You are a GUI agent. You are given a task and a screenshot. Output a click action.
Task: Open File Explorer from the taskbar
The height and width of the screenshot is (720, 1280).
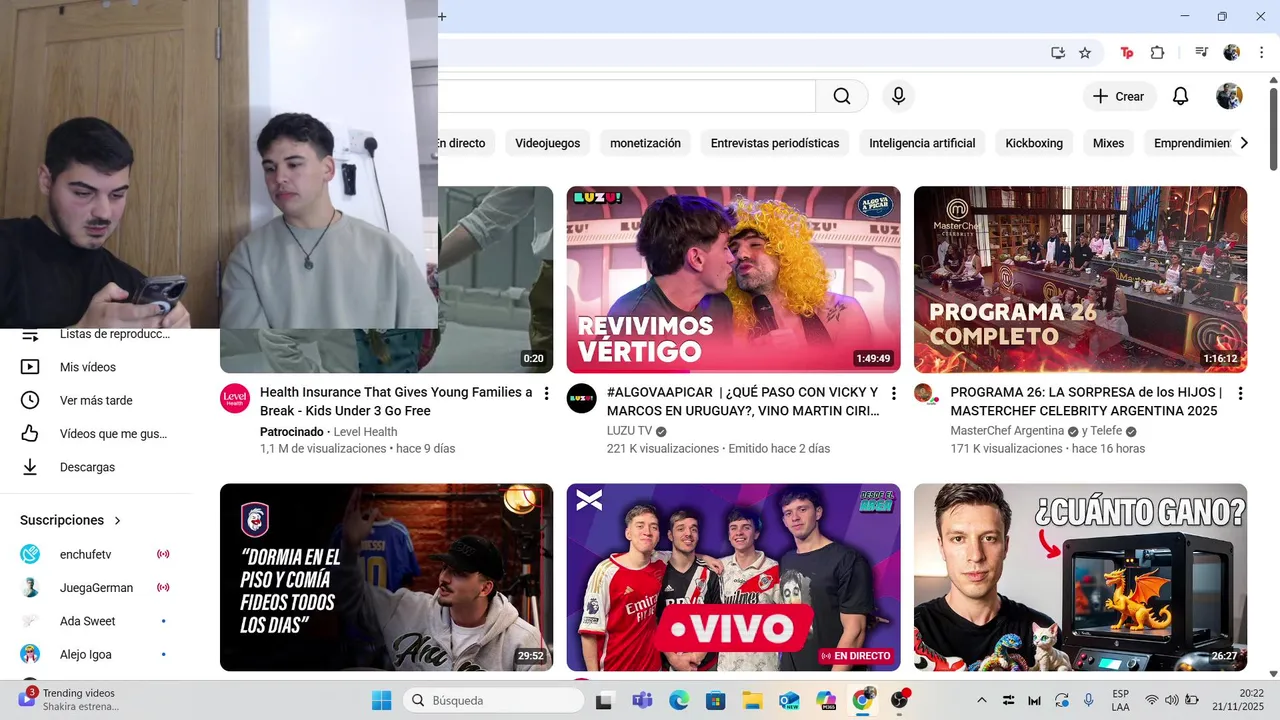pyautogui.click(x=752, y=700)
